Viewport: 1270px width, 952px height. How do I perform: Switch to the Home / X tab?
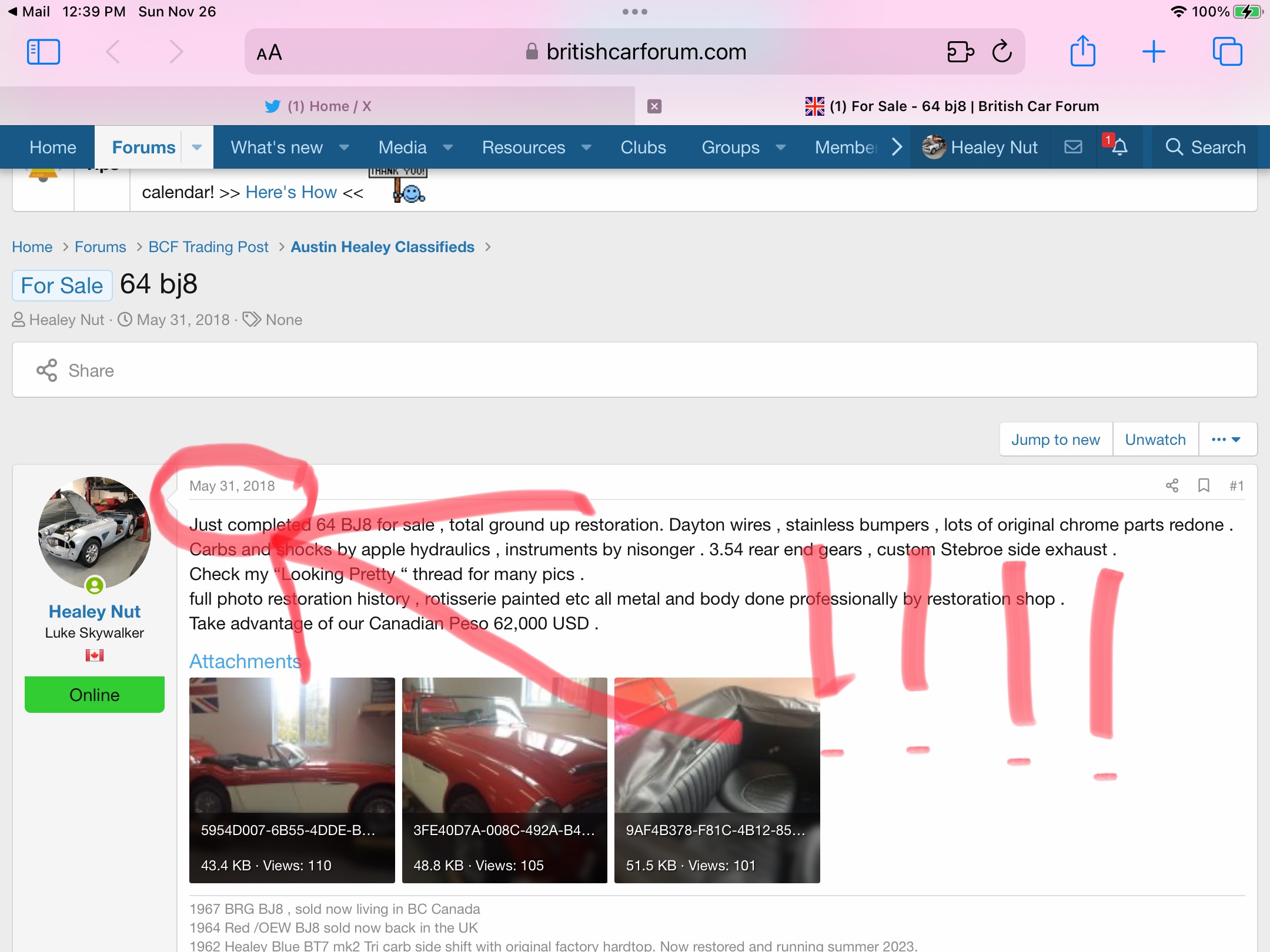point(317,106)
